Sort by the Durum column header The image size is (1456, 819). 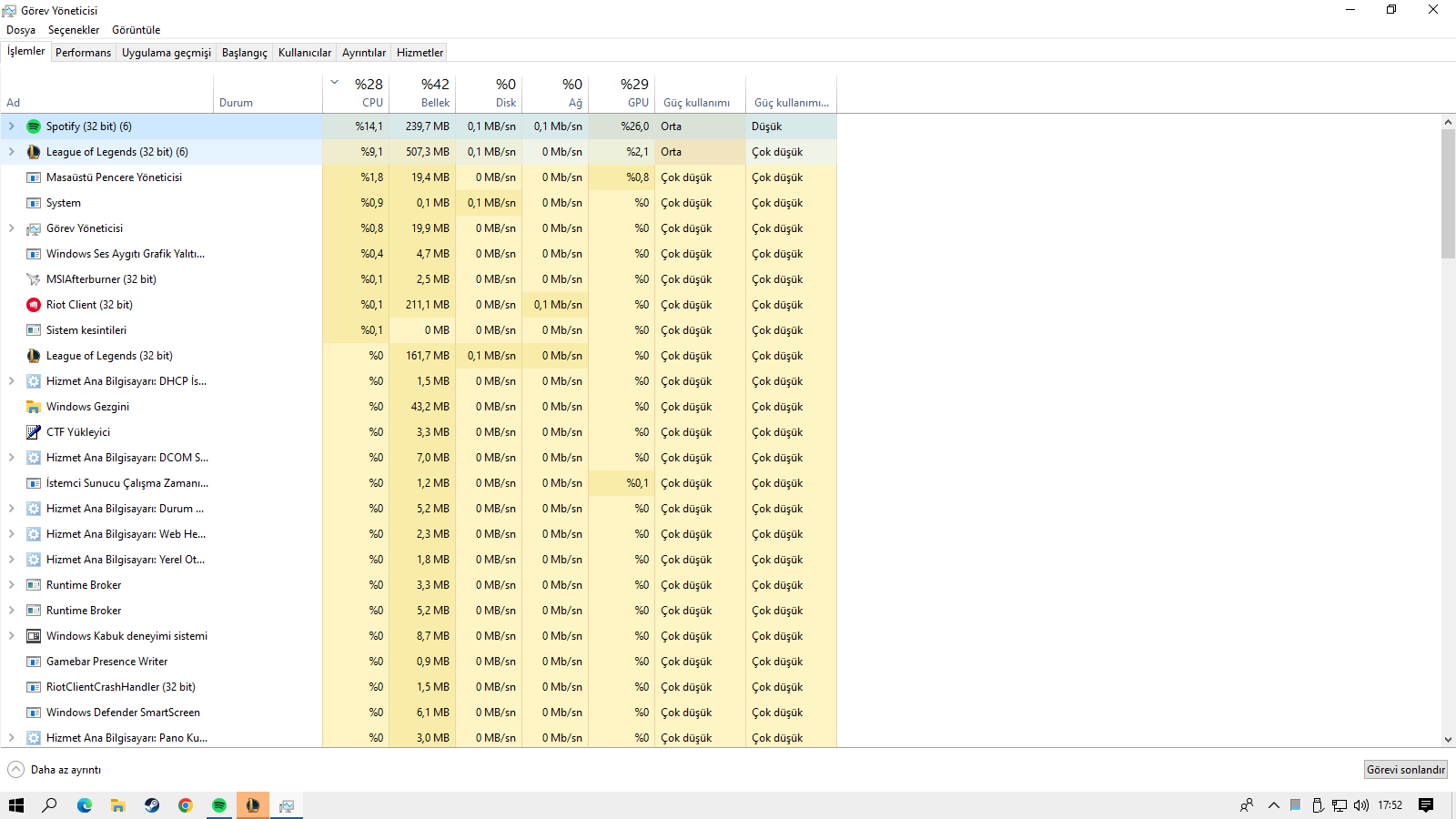point(268,94)
